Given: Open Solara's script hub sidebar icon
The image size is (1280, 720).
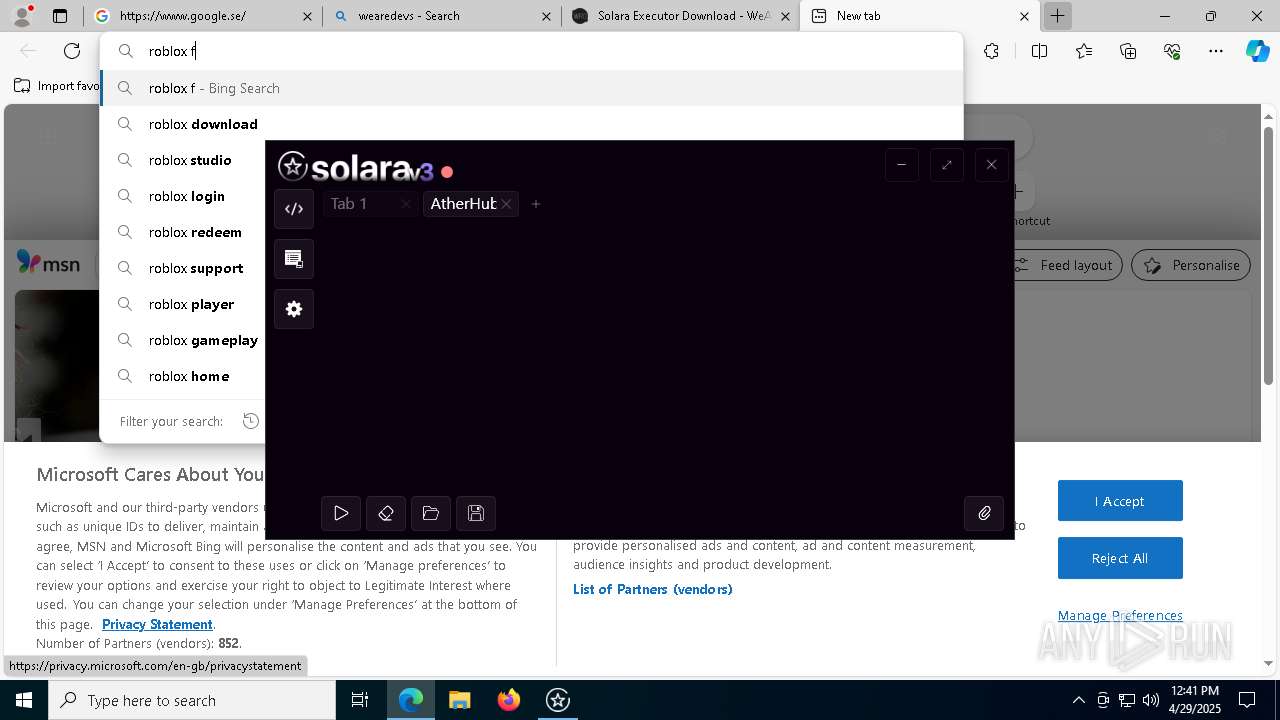Looking at the screenshot, I should [294, 259].
